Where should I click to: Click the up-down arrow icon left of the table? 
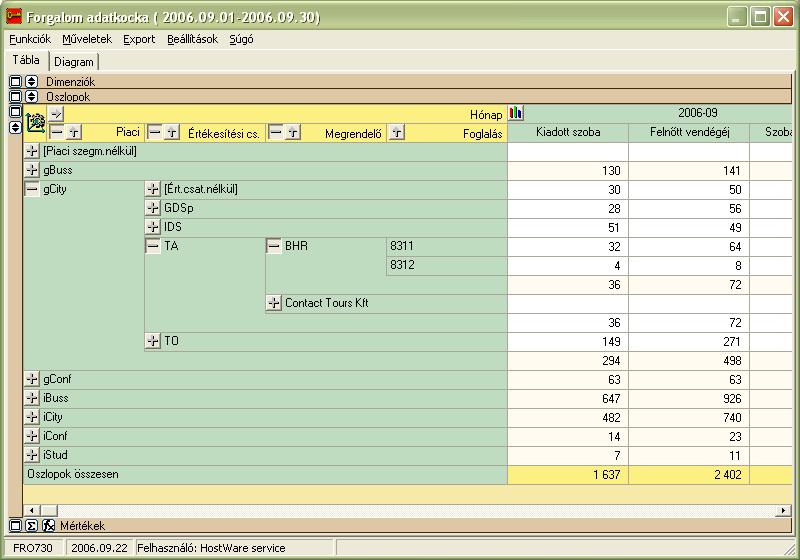pos(15,128)
